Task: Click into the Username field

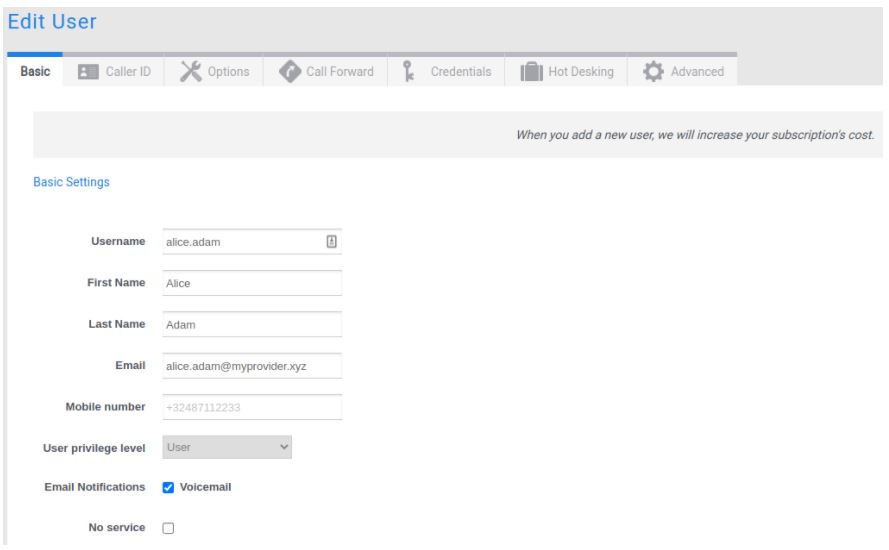Action: (240, 242)
